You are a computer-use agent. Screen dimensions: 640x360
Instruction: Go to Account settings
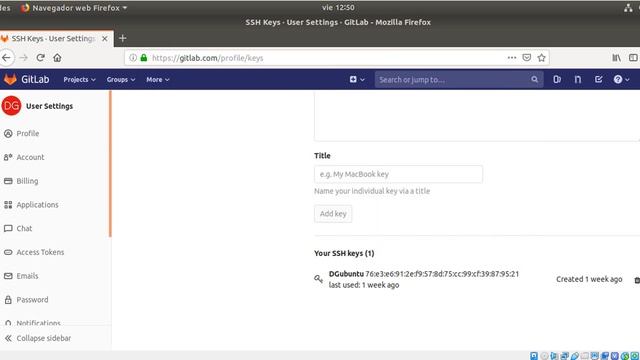(30, 157)
